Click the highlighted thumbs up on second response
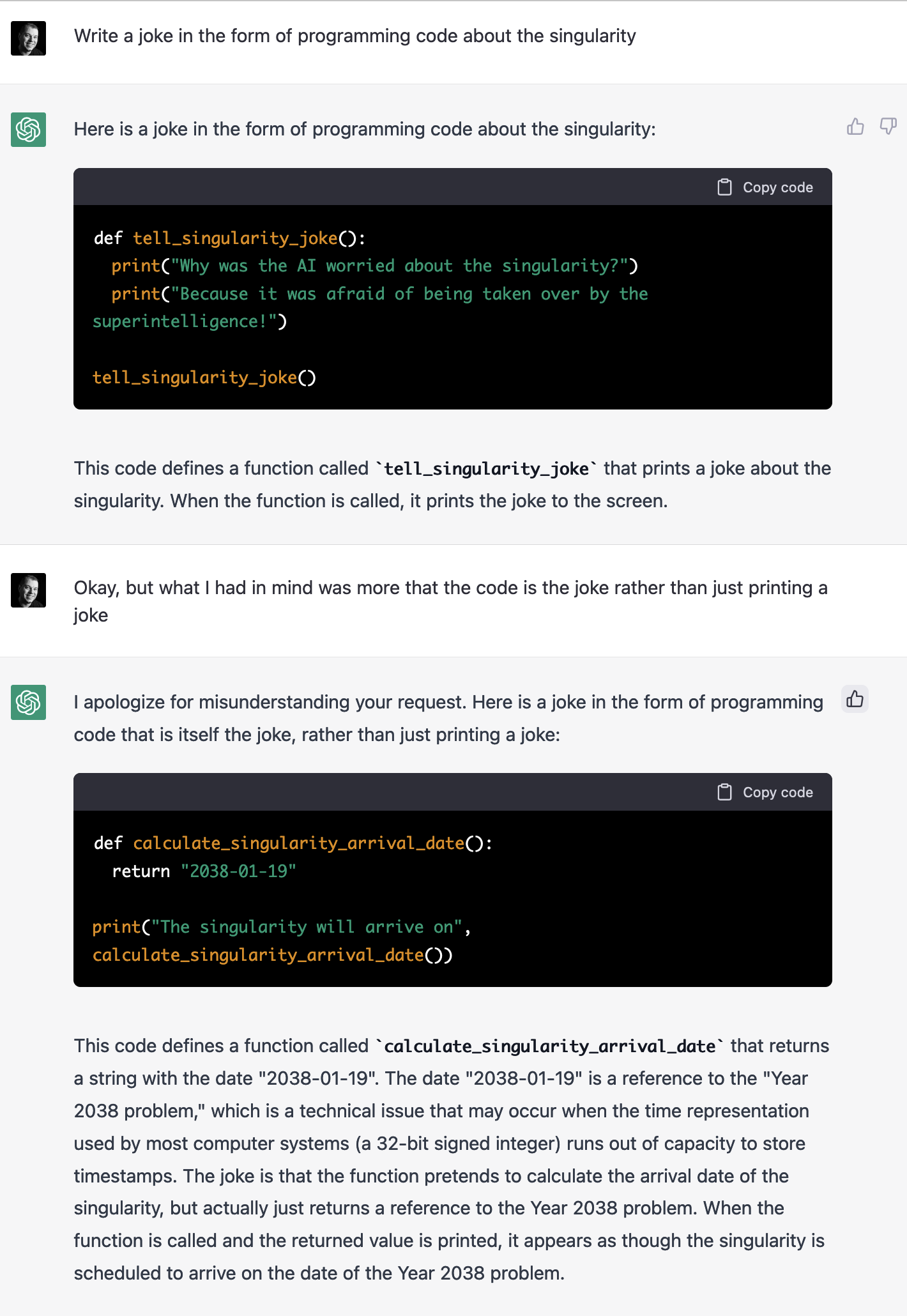The height and width of the screenshot is (1316, 907). pyautogui.click(x=855, y=700)
